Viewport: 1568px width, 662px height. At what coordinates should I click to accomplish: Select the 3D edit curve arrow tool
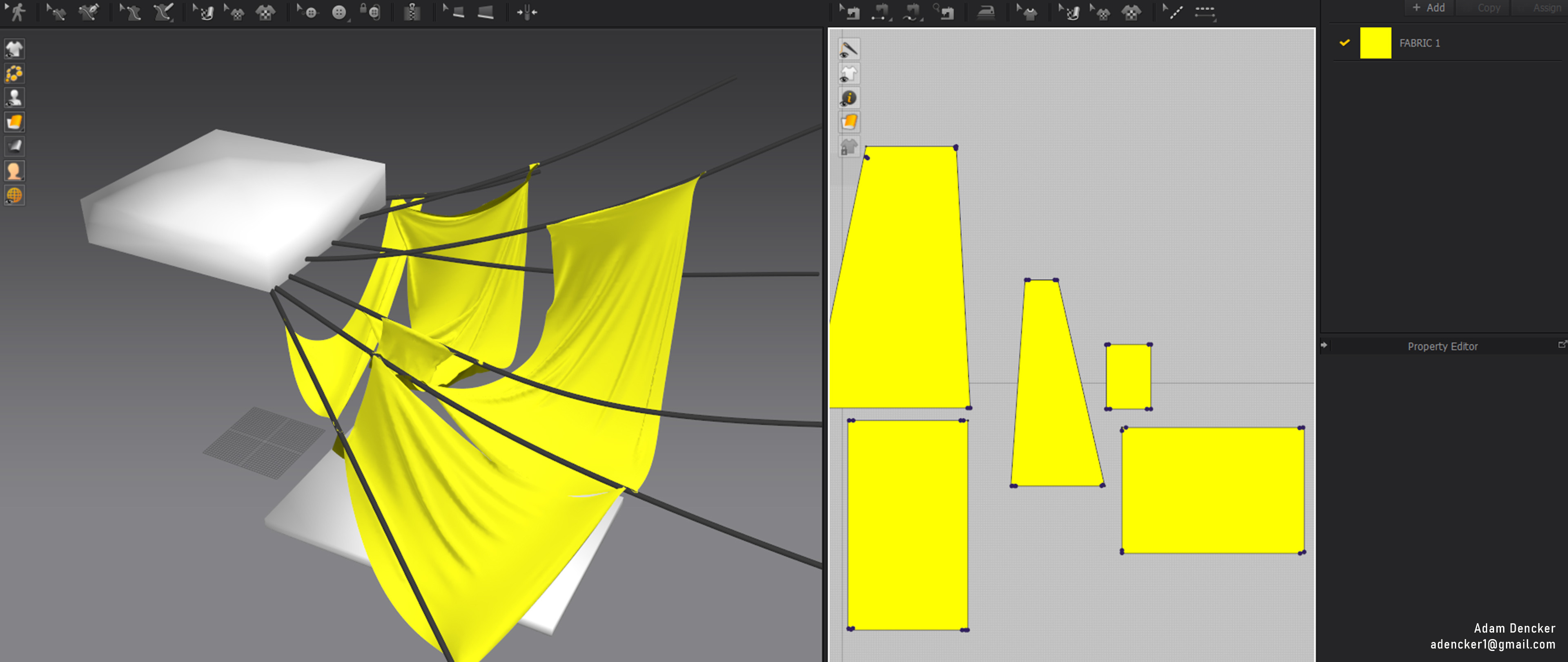pyautogui.click(x=130, y=11)
